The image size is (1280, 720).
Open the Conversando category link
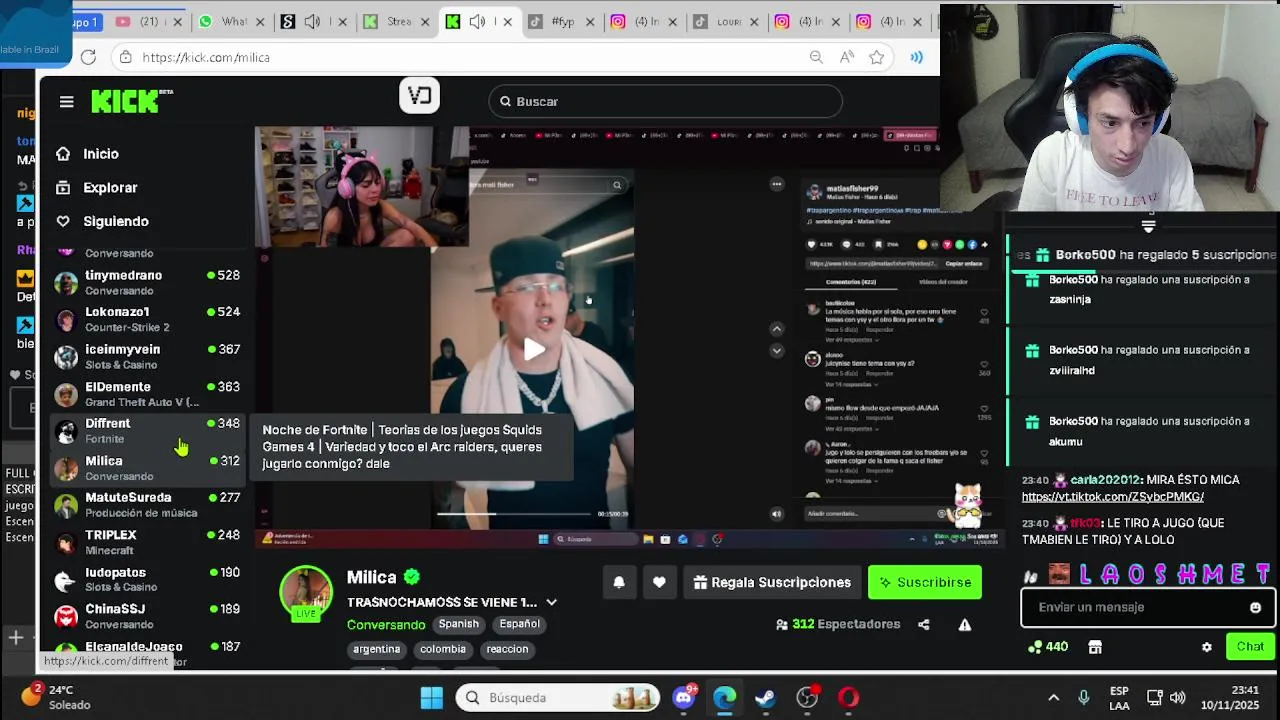386,624
